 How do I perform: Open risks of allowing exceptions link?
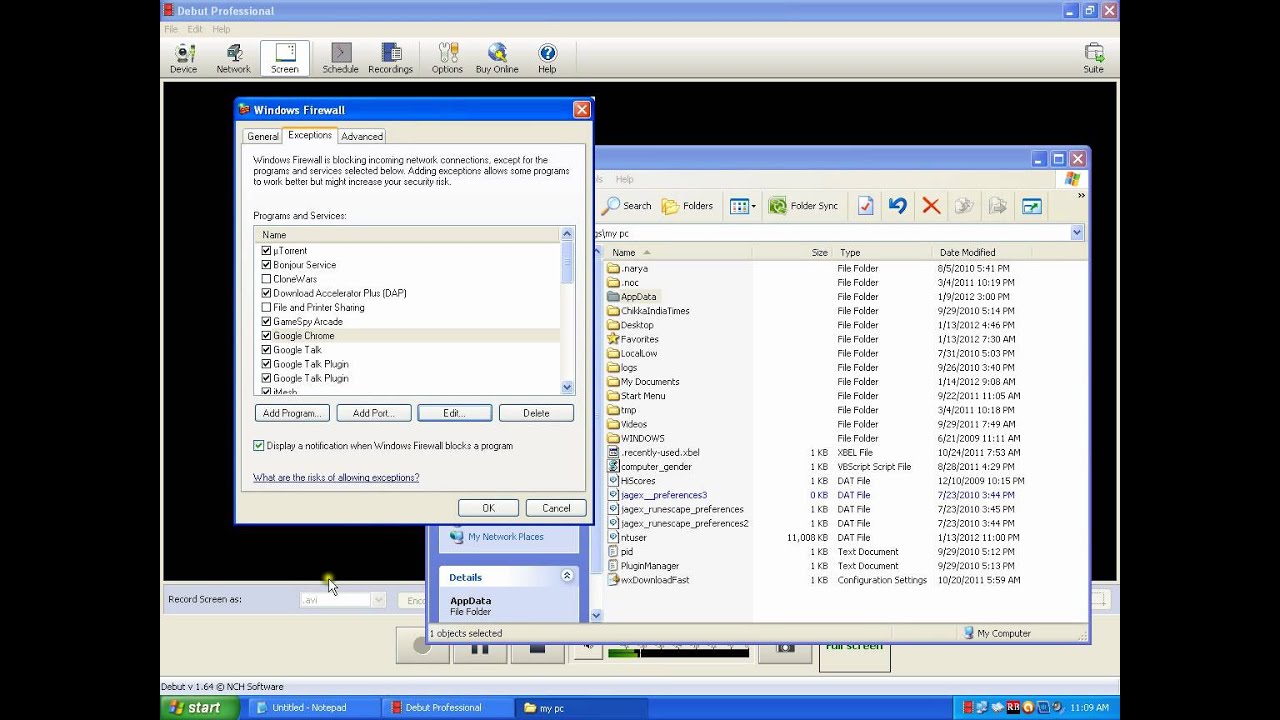click(336, 478)
